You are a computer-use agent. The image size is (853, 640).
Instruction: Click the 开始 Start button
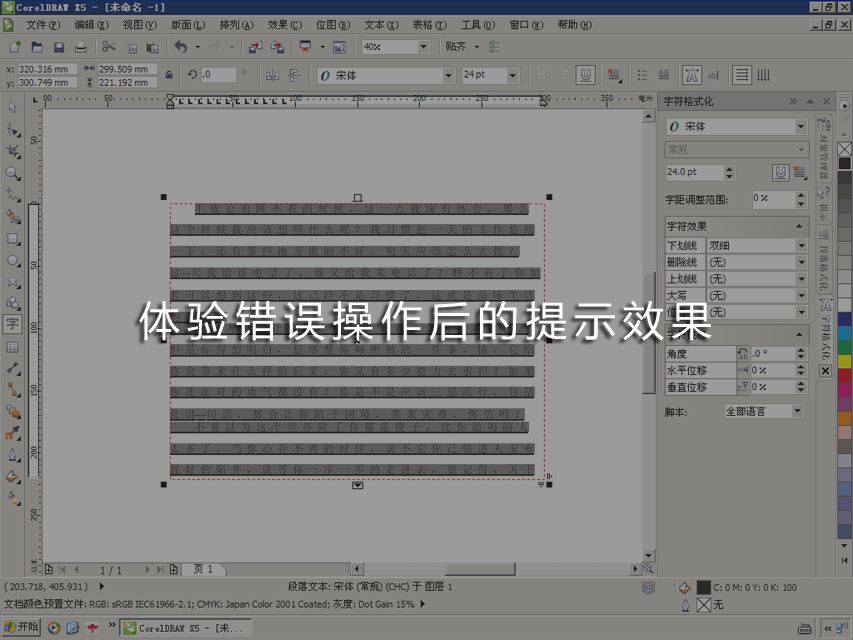[x=22, y=627]
